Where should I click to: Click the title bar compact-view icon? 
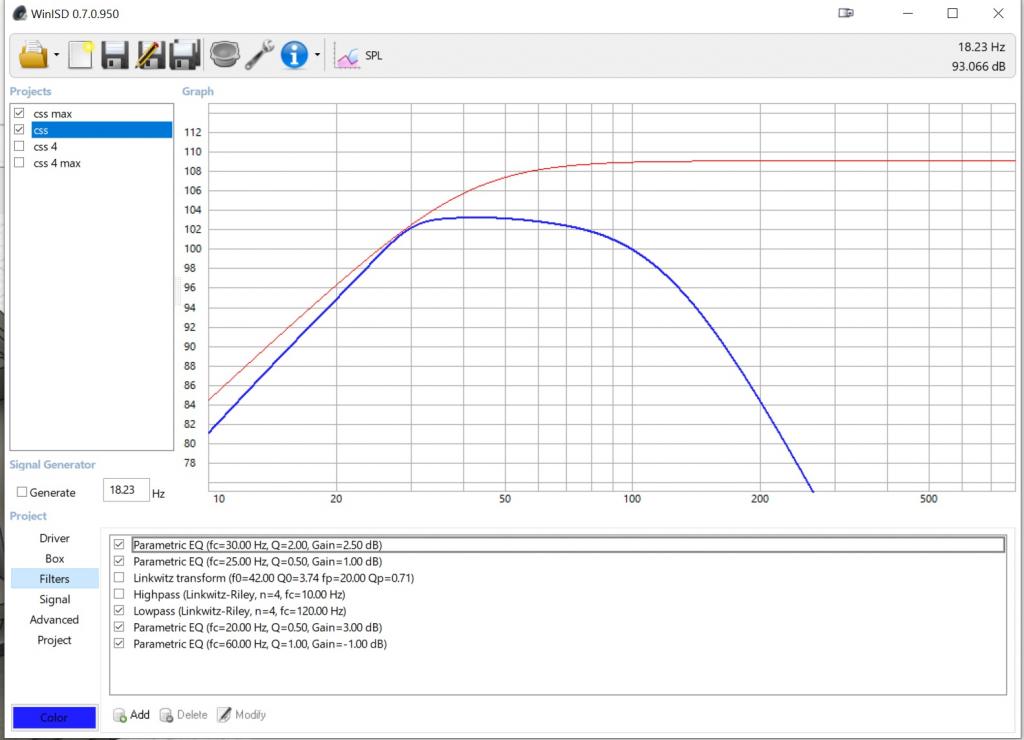(x=846, y=13)
